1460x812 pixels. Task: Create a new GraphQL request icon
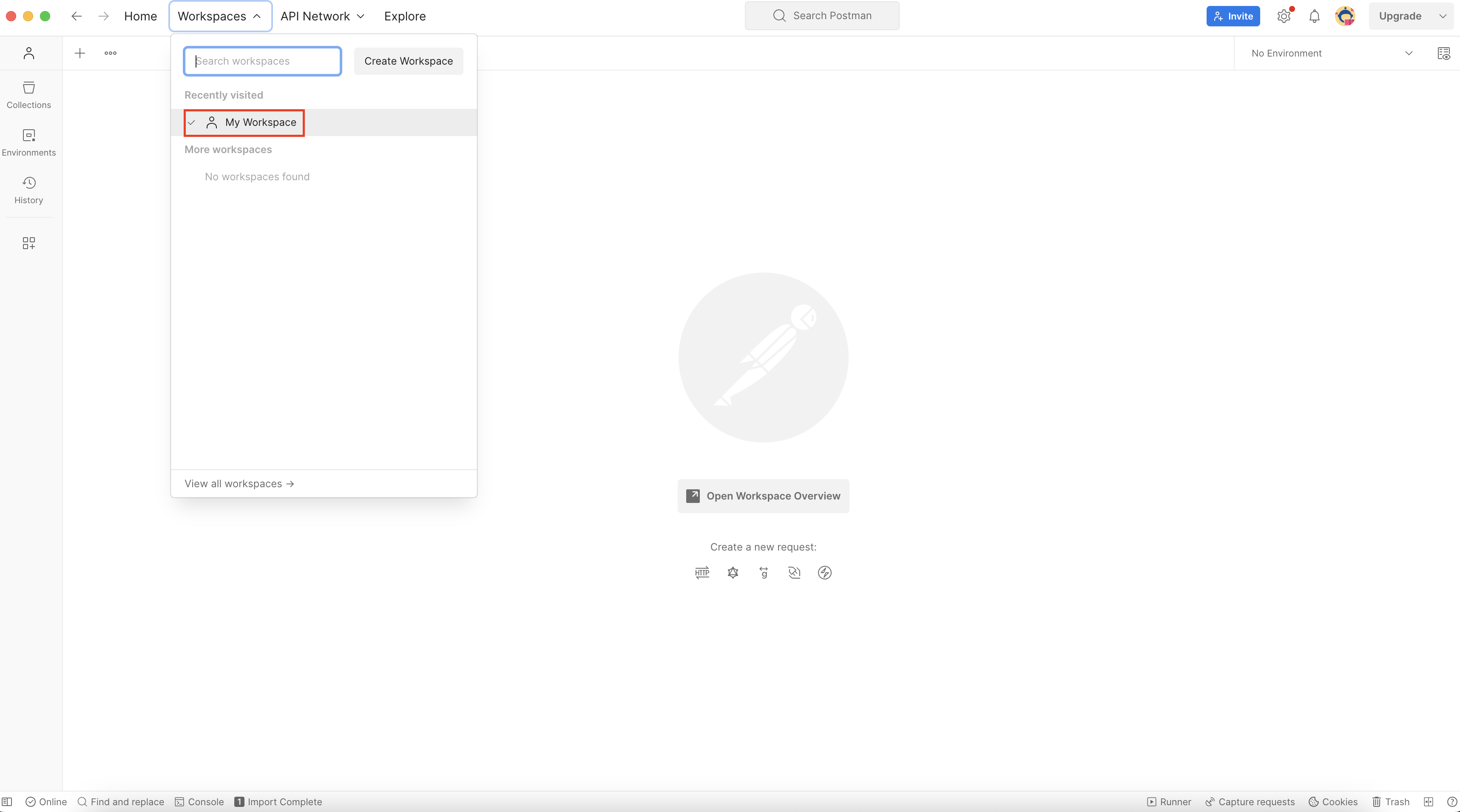tap(733, 572)
